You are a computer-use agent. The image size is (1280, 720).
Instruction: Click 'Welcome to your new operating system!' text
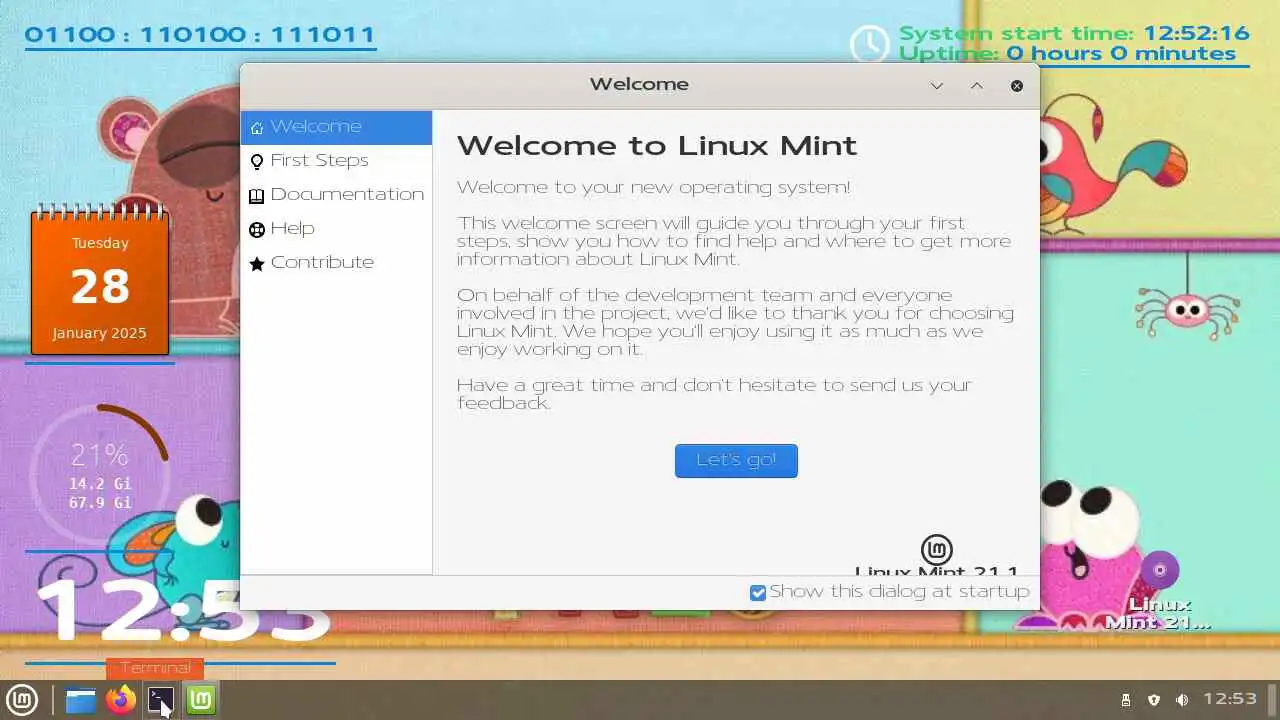point(654,188)
